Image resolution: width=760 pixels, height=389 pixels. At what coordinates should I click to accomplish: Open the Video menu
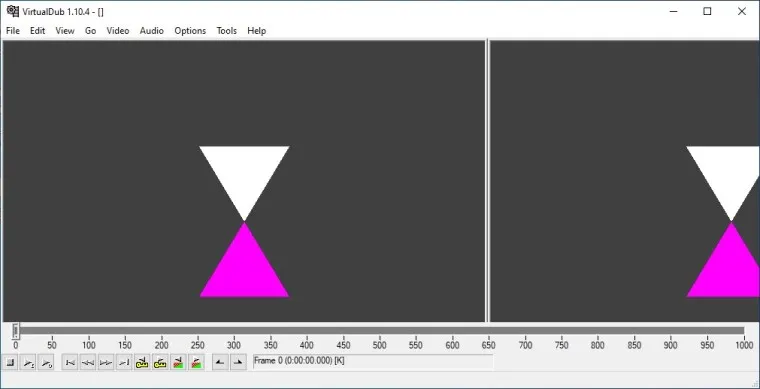(118, 31)
